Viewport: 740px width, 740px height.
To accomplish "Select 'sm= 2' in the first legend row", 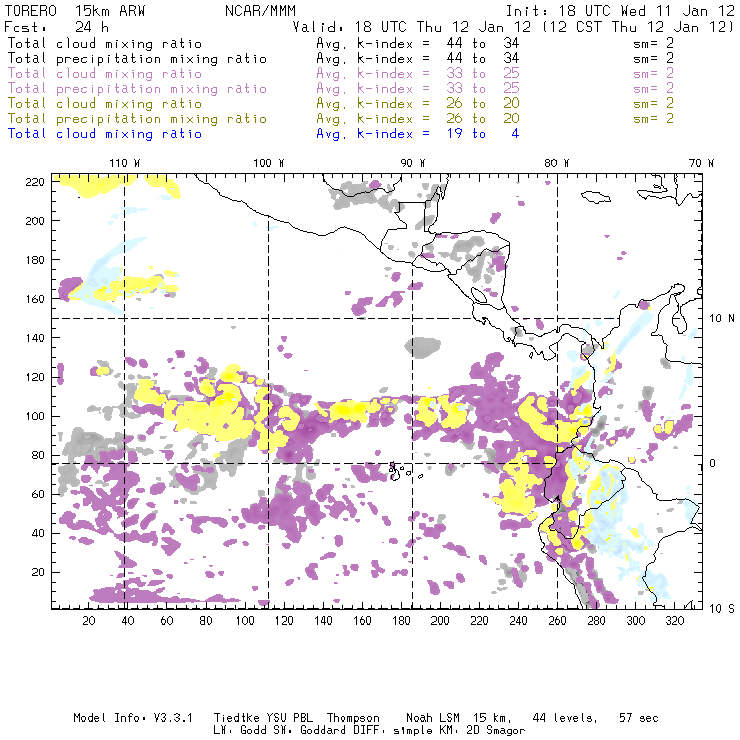I will tap(654, 43).
